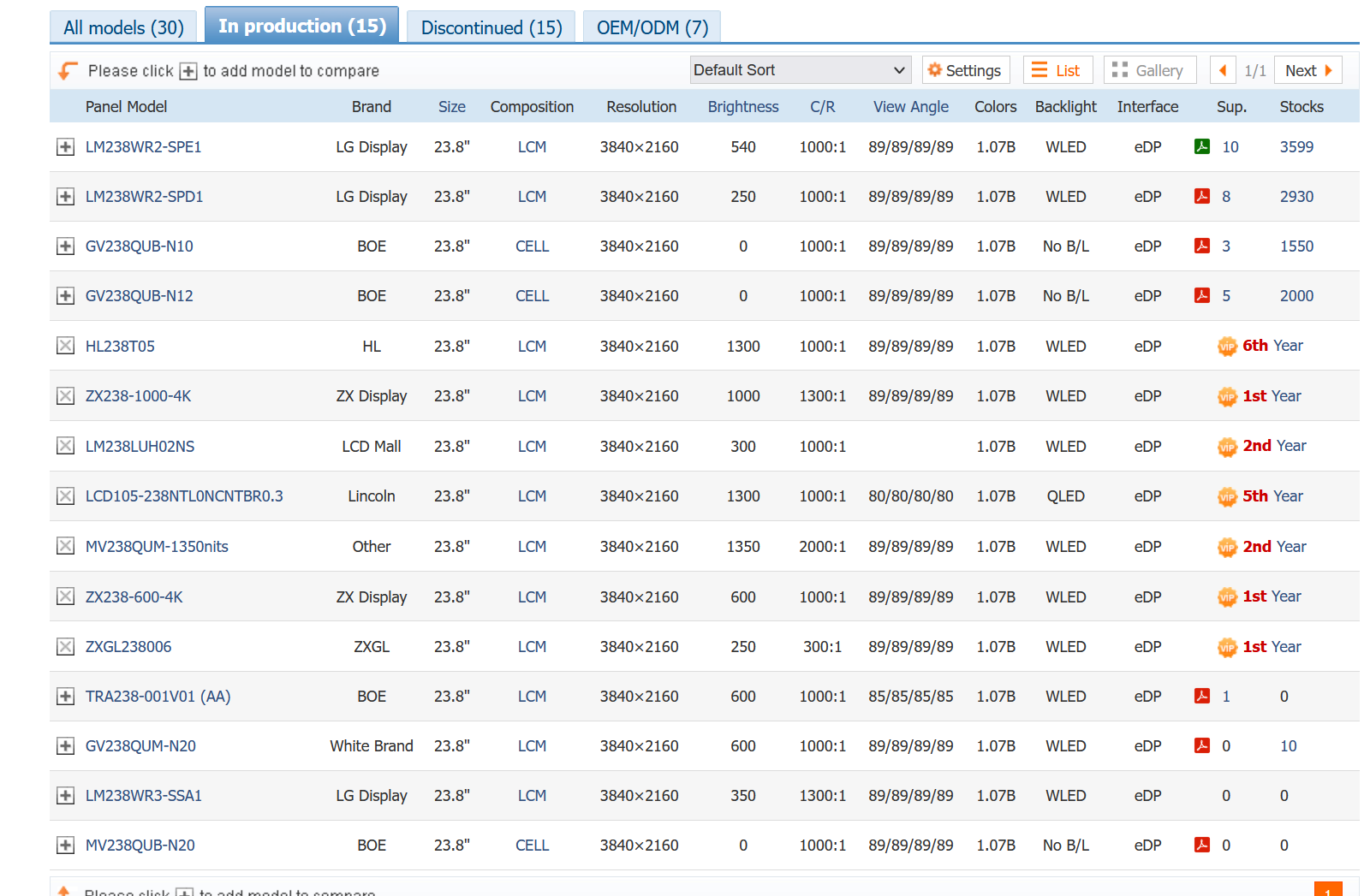Click the X box beside ZXGL238006

65,647
